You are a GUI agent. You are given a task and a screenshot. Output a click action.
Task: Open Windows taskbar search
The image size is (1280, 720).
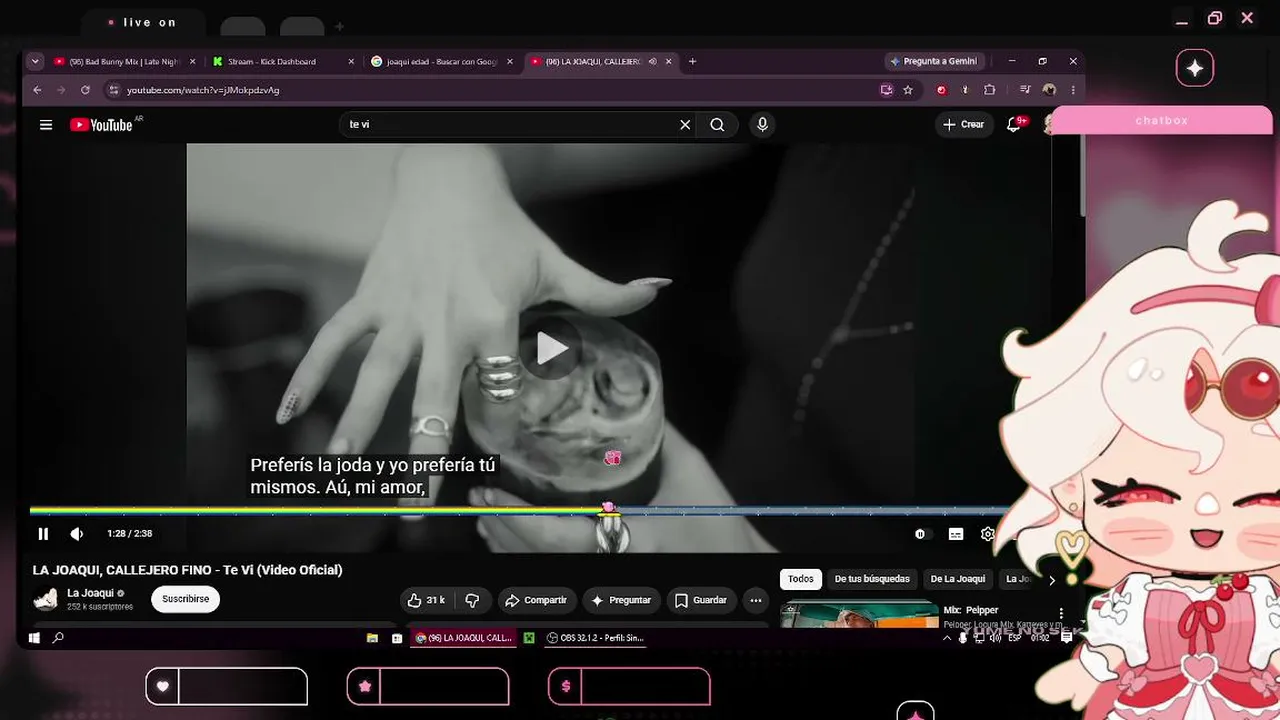click(x=58, y=638)
